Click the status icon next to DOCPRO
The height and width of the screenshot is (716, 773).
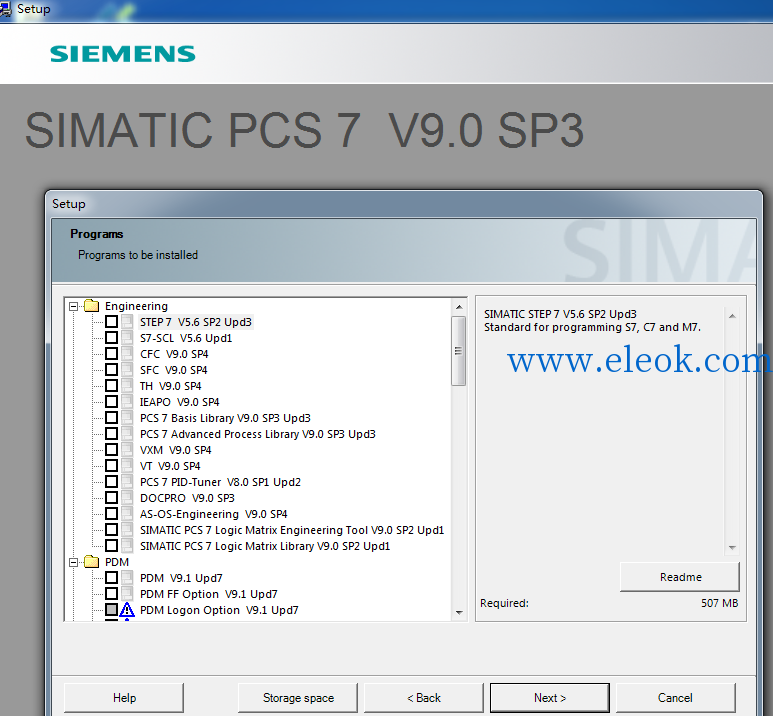click(127, 498)
